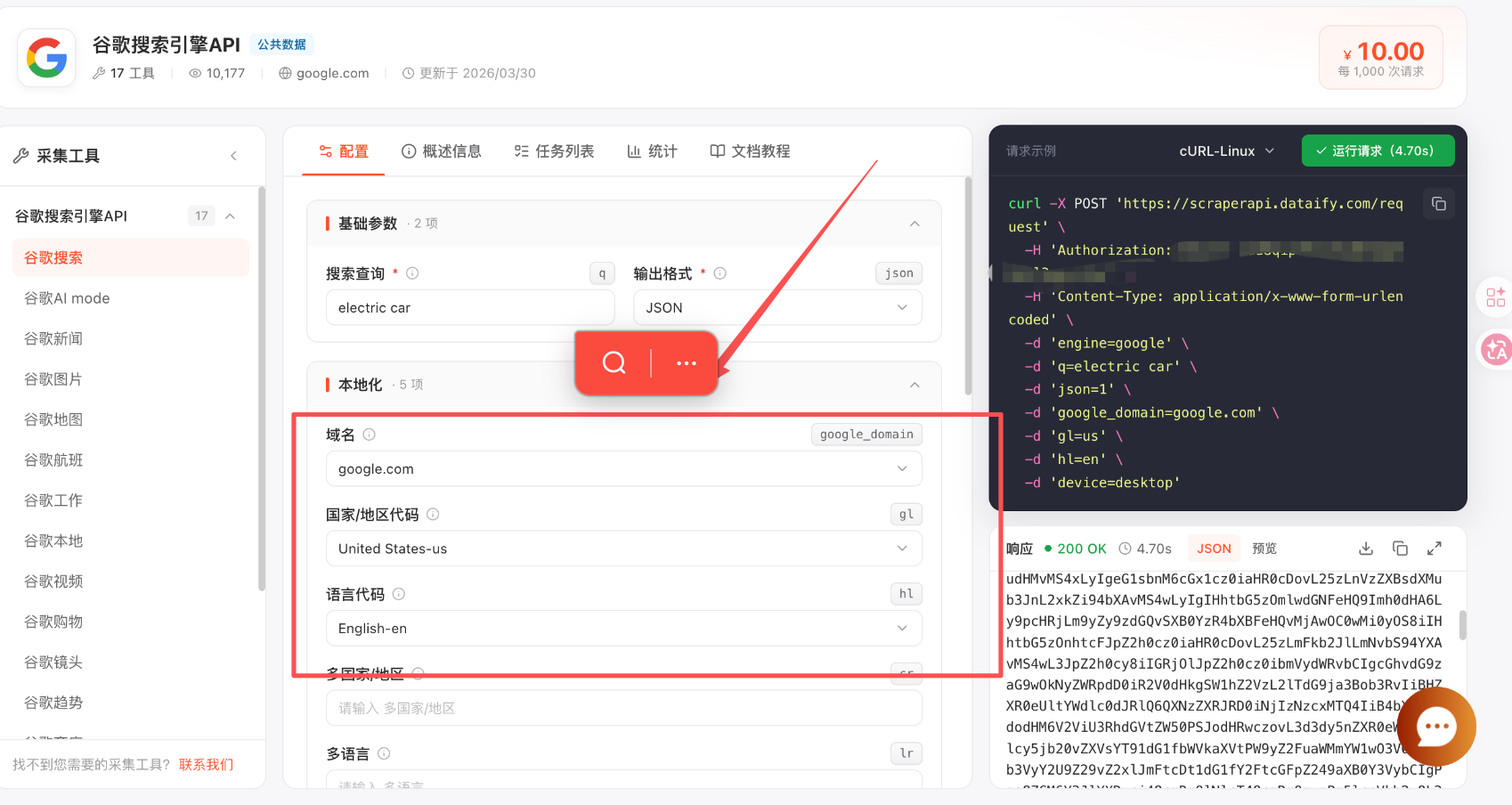Select 谷歌图片 in the sidebar
This screenshot has height=805, width=1512.
point(131,379)
